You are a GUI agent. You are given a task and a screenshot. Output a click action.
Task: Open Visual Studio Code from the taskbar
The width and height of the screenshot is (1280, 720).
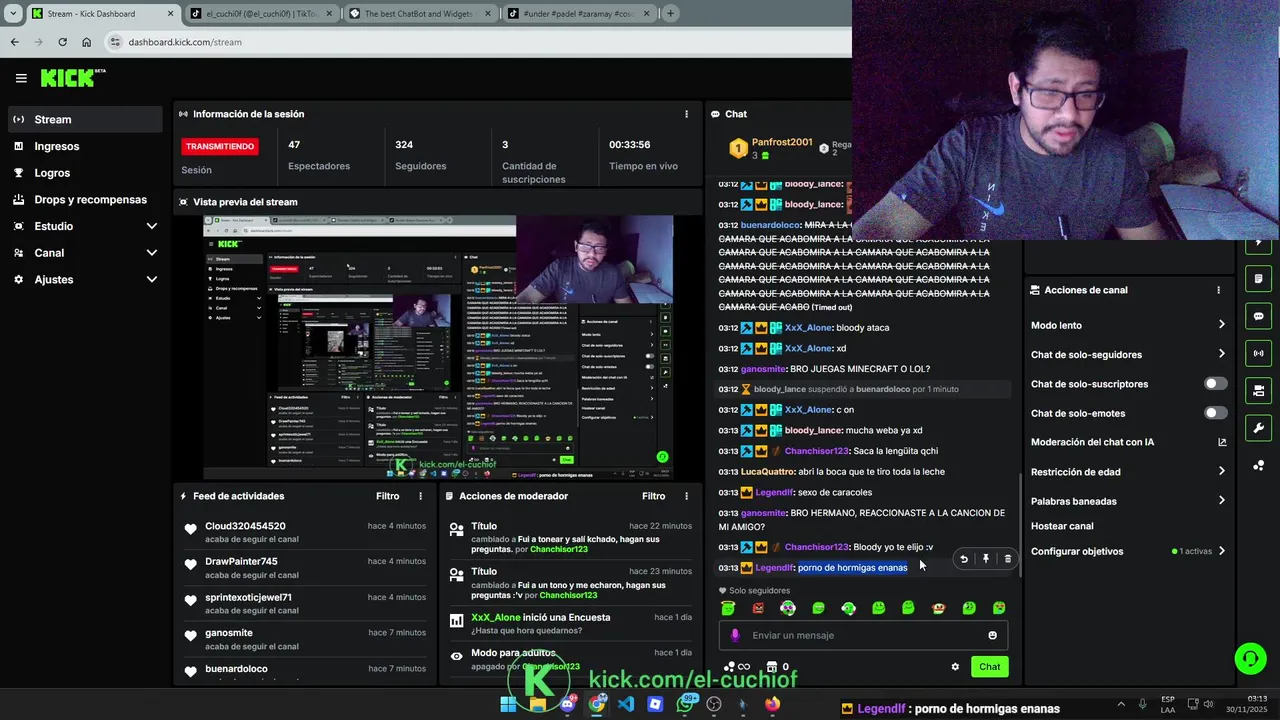click(x=626, y=704)
